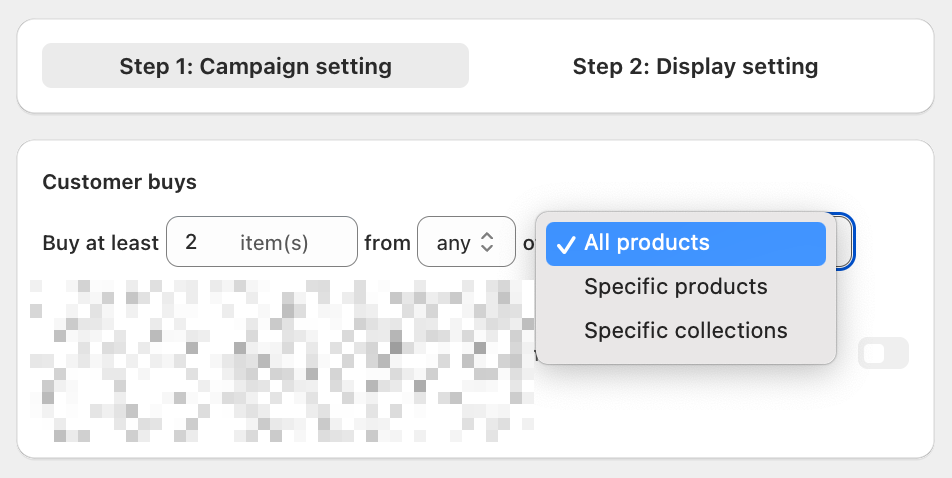Click the checkmark beside All products
Image resolution: width=952 pixels, height=478 pixels.
point(565,244)
